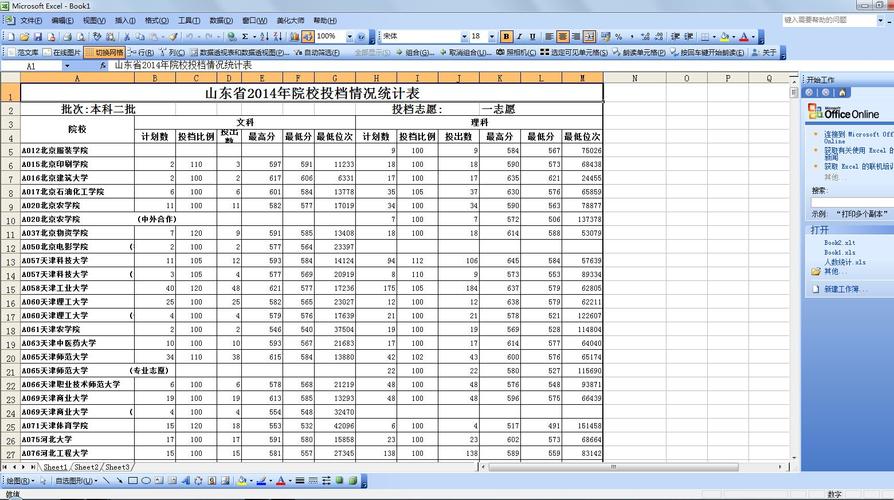Click the Font Color red A in Drawing toolbar
The width and height of the screenshot is (894, 500).
coord(281,481)
